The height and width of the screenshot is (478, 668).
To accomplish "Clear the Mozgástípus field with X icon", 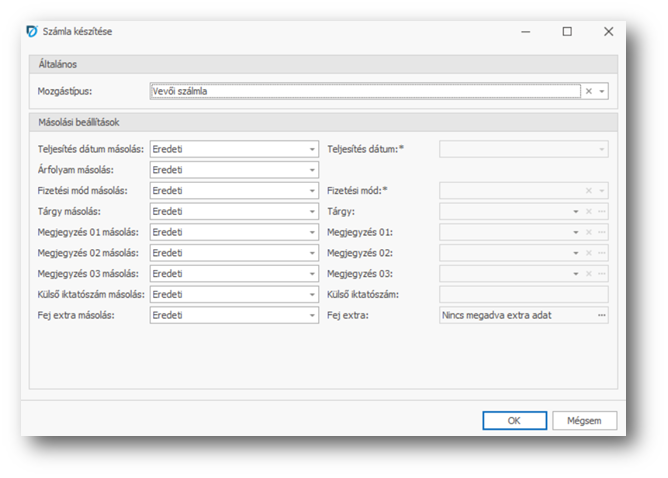I will 589,91.
